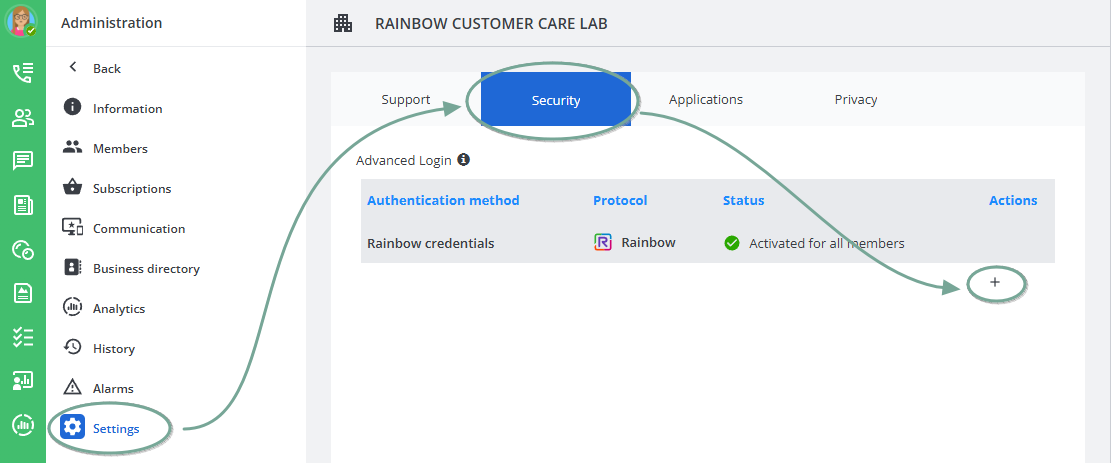Viewport: 1111px width, 463px height.
Task: Switch to the Support tab
Action: 406,100
